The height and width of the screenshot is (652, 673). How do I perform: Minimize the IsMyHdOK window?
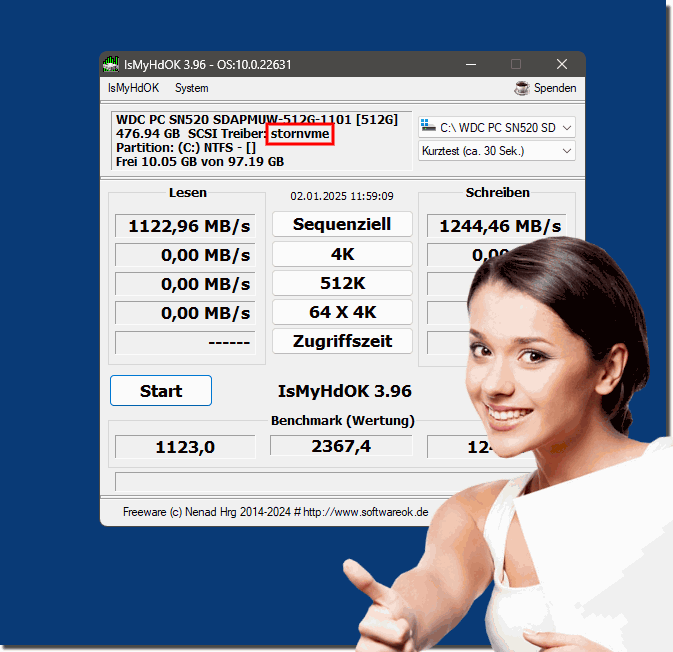[471, 64]
